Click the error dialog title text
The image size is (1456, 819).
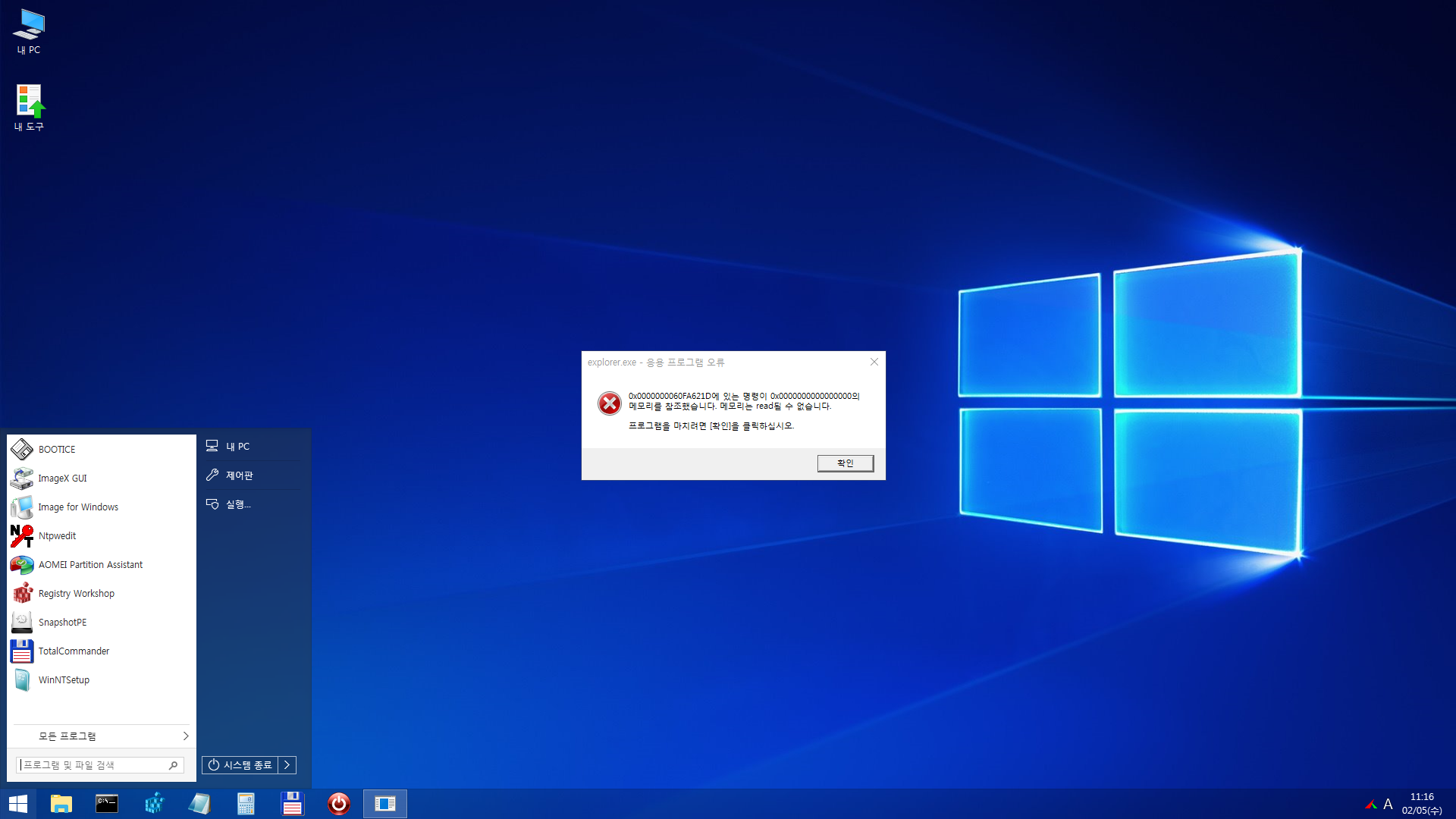pyautogui.click(x=656, y=362)
